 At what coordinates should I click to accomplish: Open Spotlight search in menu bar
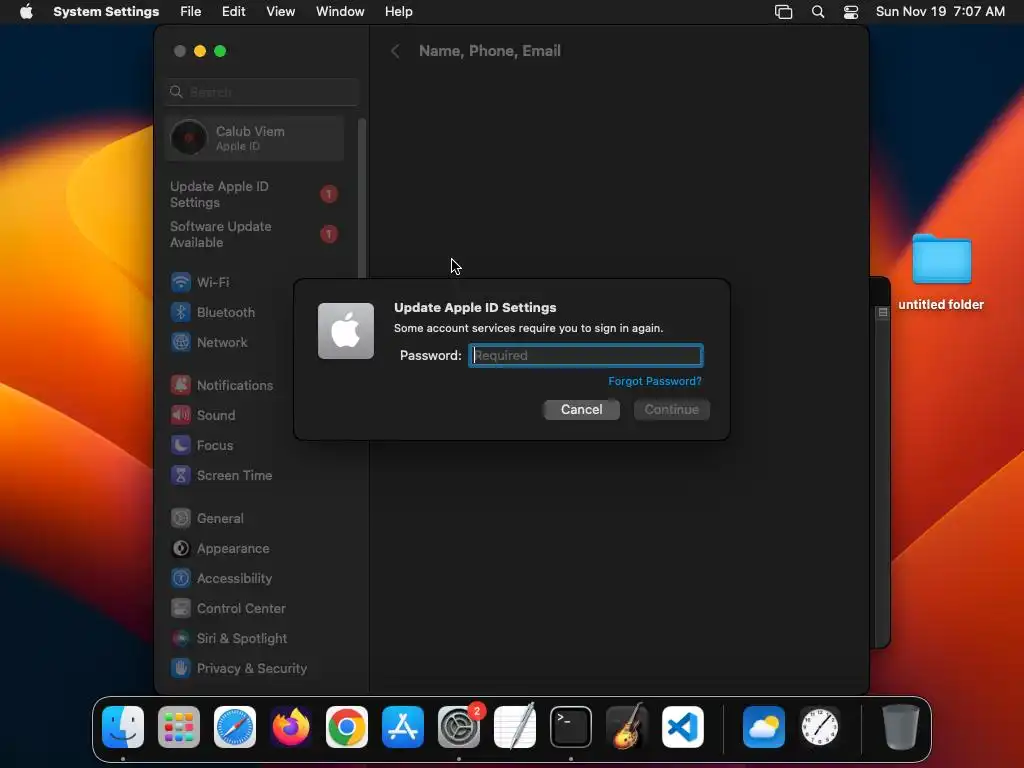point(818,12)
